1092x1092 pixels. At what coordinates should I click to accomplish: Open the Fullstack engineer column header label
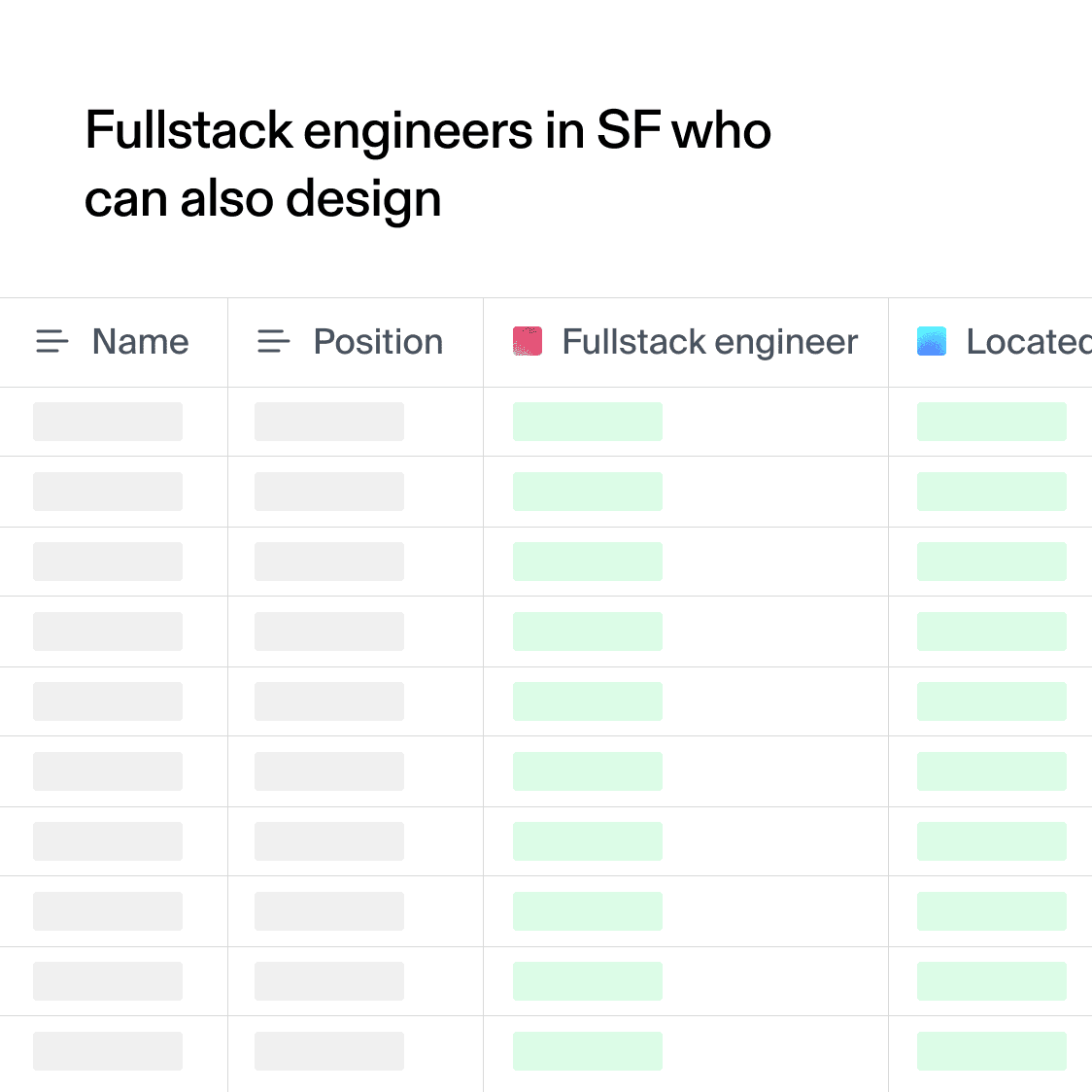click(x=709, y=342)
